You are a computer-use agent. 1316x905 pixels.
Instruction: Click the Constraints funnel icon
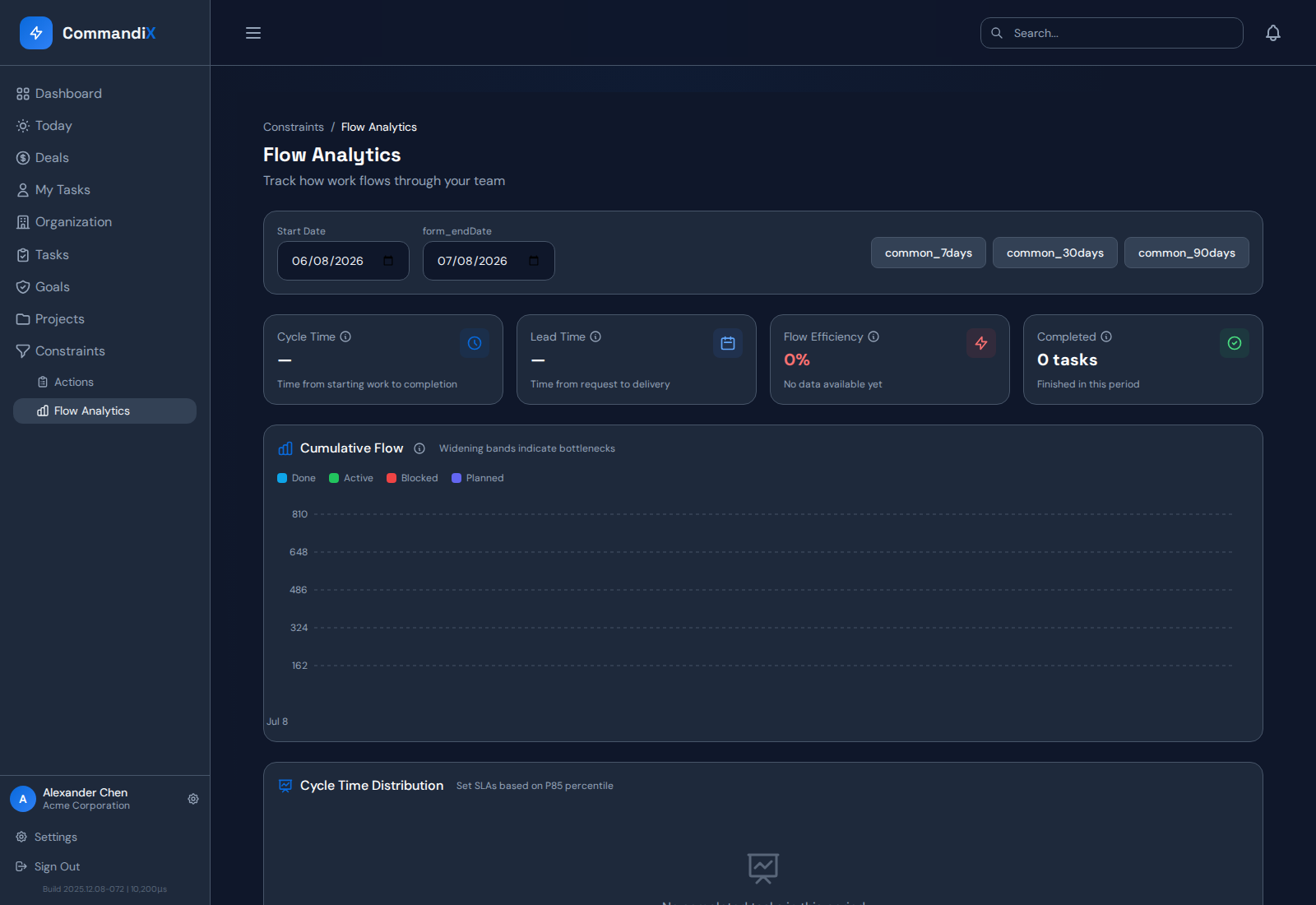click(x=23, y=351)
